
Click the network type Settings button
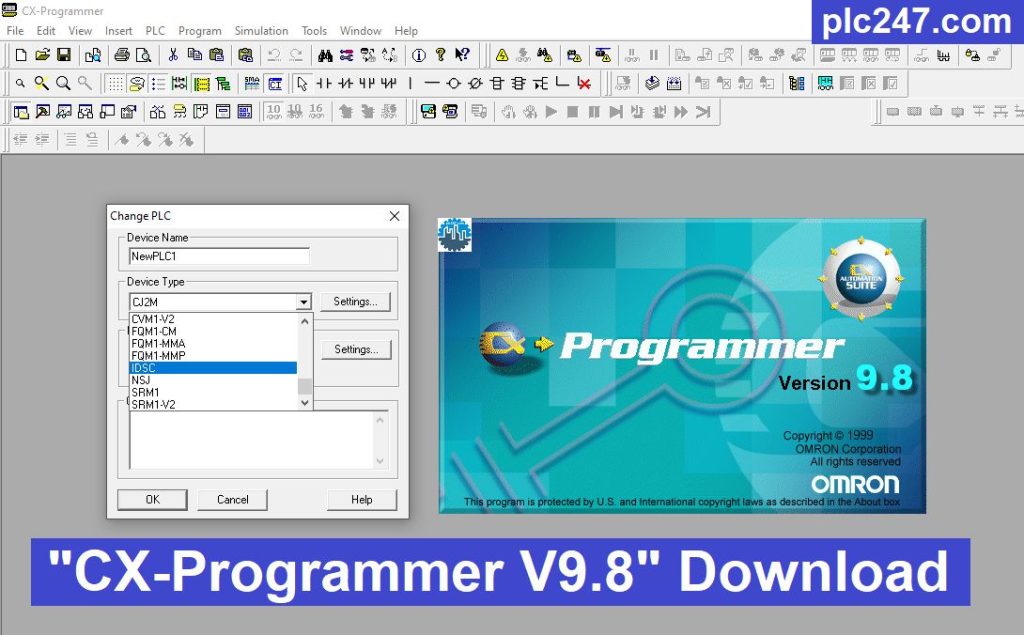click(356, 350)
